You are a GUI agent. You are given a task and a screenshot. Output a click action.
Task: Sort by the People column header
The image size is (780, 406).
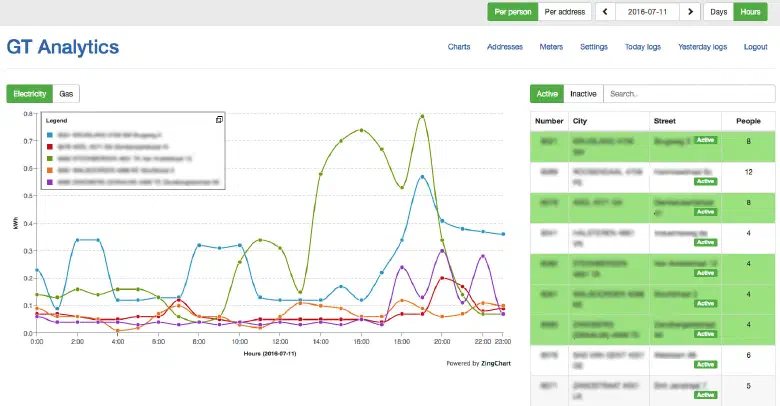[748, 121]
